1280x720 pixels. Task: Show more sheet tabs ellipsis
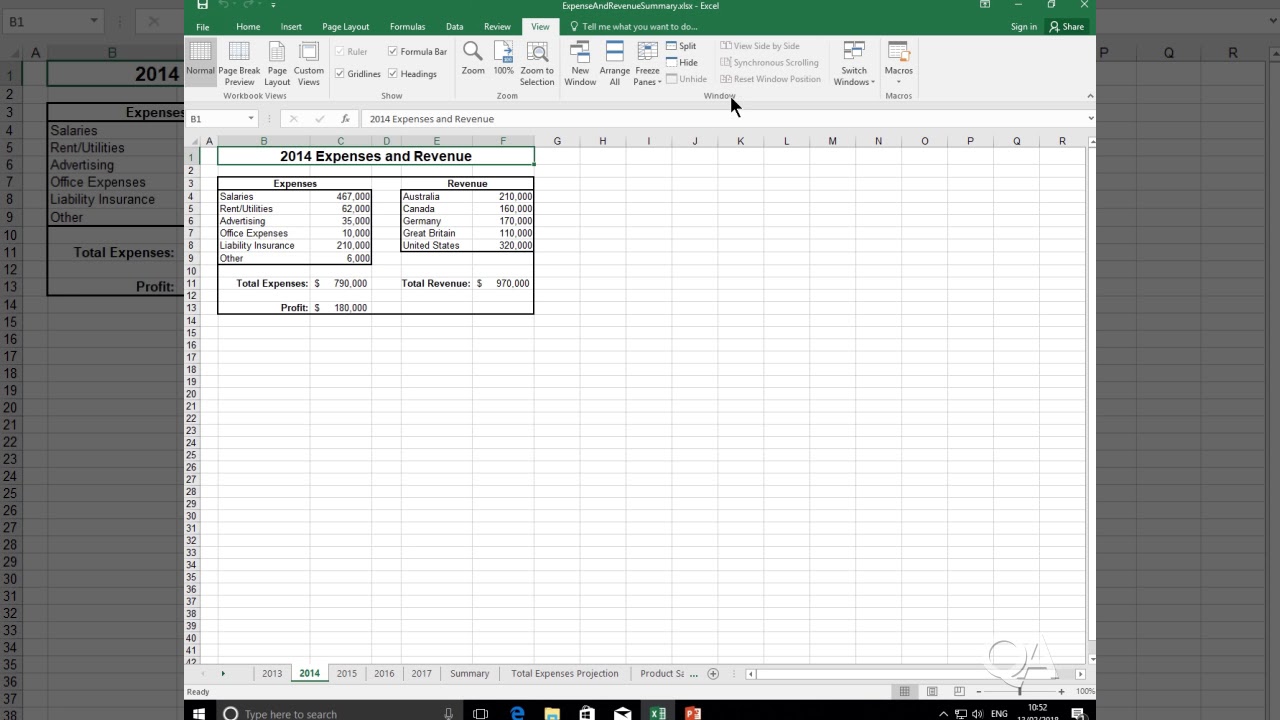point(694,674)
